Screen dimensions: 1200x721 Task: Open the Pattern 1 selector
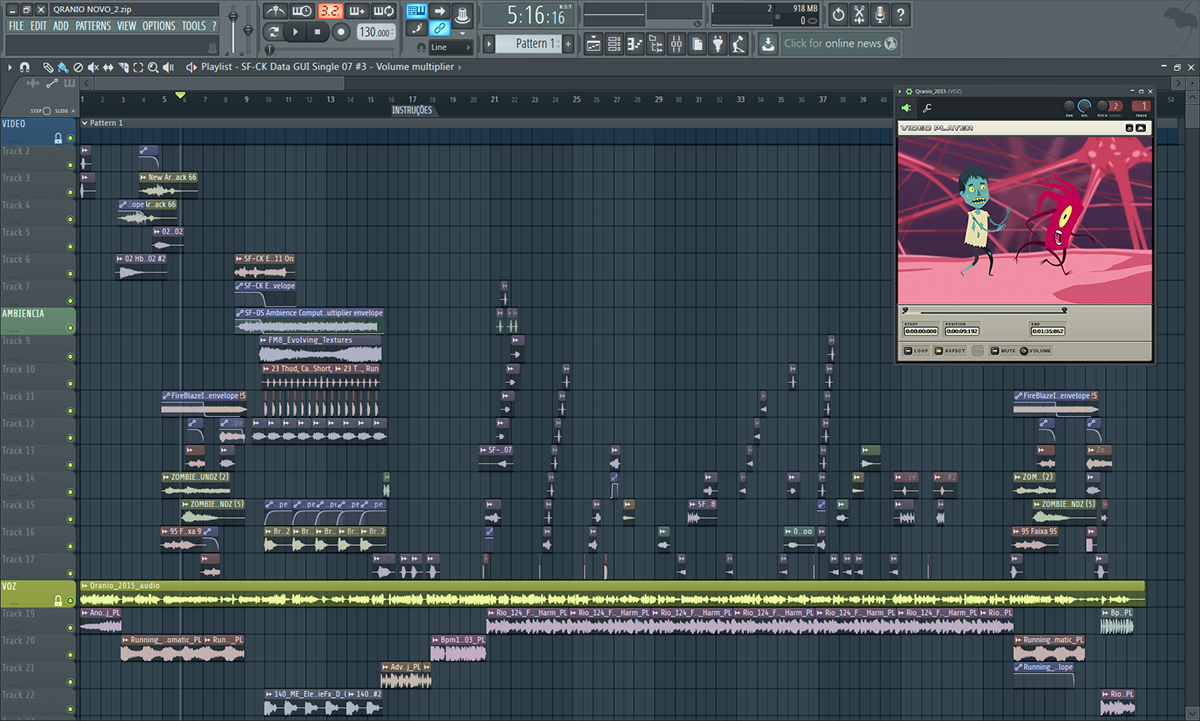point(530,44)
